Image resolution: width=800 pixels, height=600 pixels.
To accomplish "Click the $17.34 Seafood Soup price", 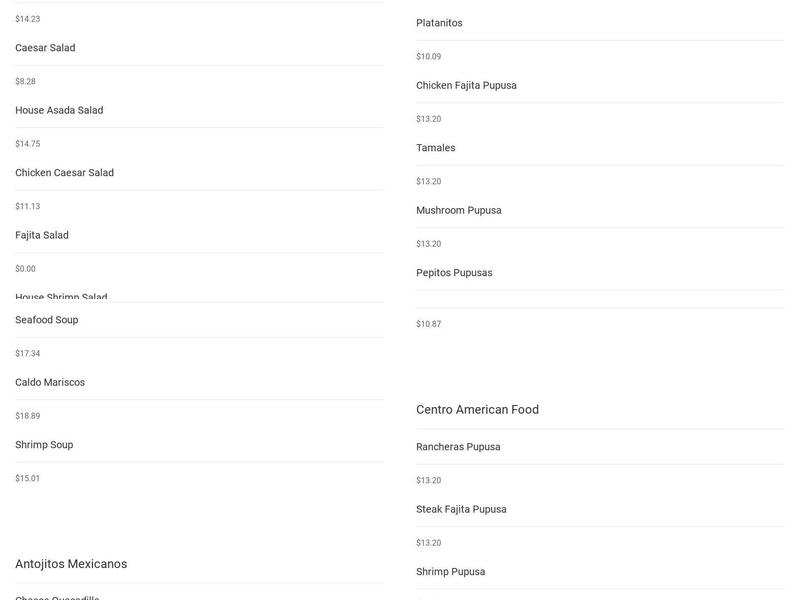I will coord(28,354).
